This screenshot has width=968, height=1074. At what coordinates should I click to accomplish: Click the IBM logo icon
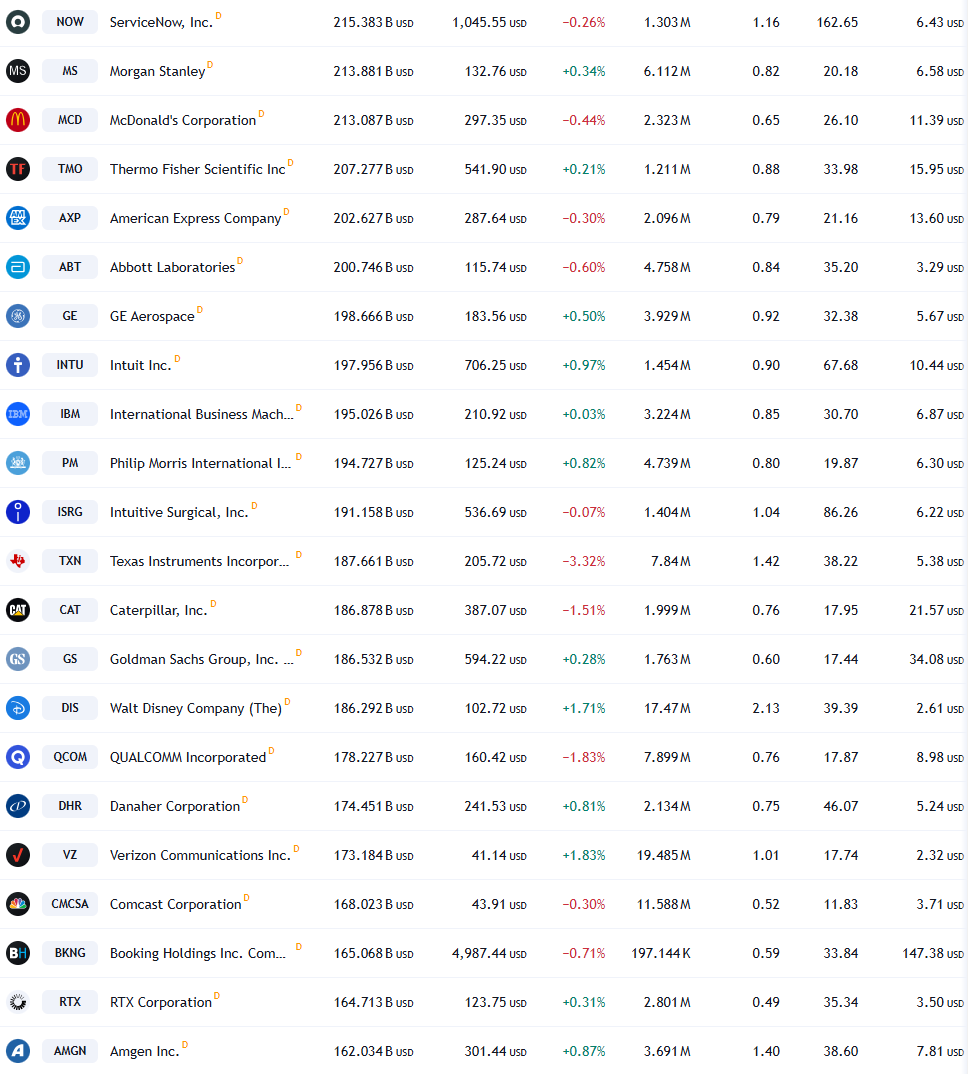(18, 414)
